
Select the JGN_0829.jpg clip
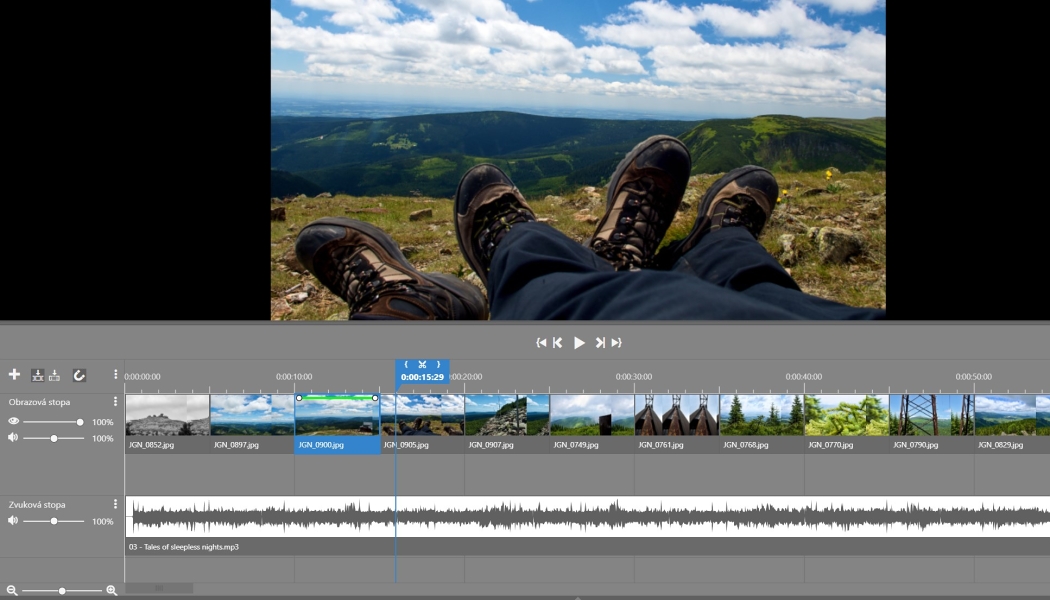tap(1012, 423)
